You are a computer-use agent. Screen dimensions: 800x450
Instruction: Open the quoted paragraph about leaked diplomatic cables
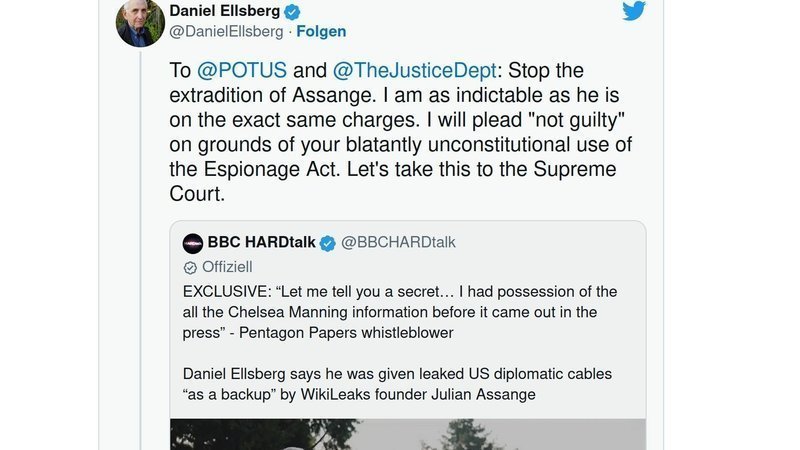click(x=398, y=384)
